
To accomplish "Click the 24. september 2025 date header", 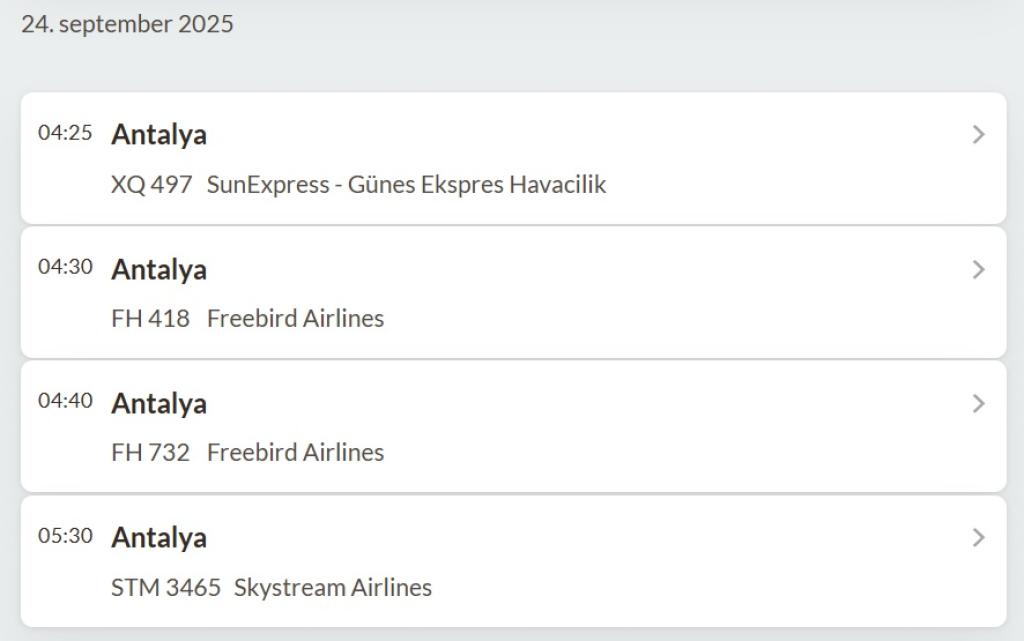I will 127,25.
